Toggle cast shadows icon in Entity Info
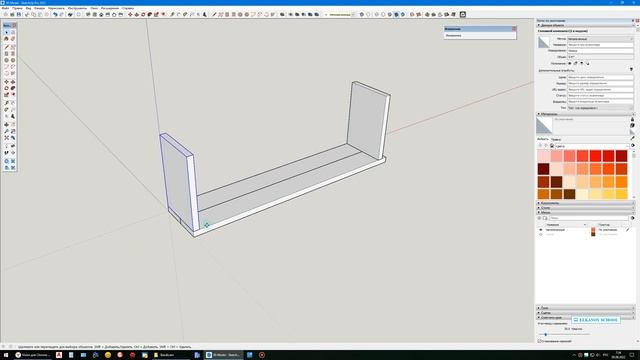 588,63
